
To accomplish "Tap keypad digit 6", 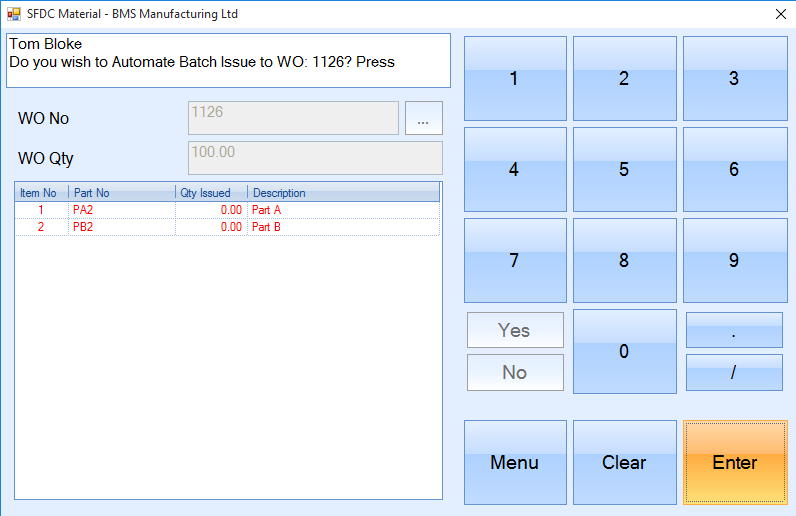I will (x=735, y=169).
